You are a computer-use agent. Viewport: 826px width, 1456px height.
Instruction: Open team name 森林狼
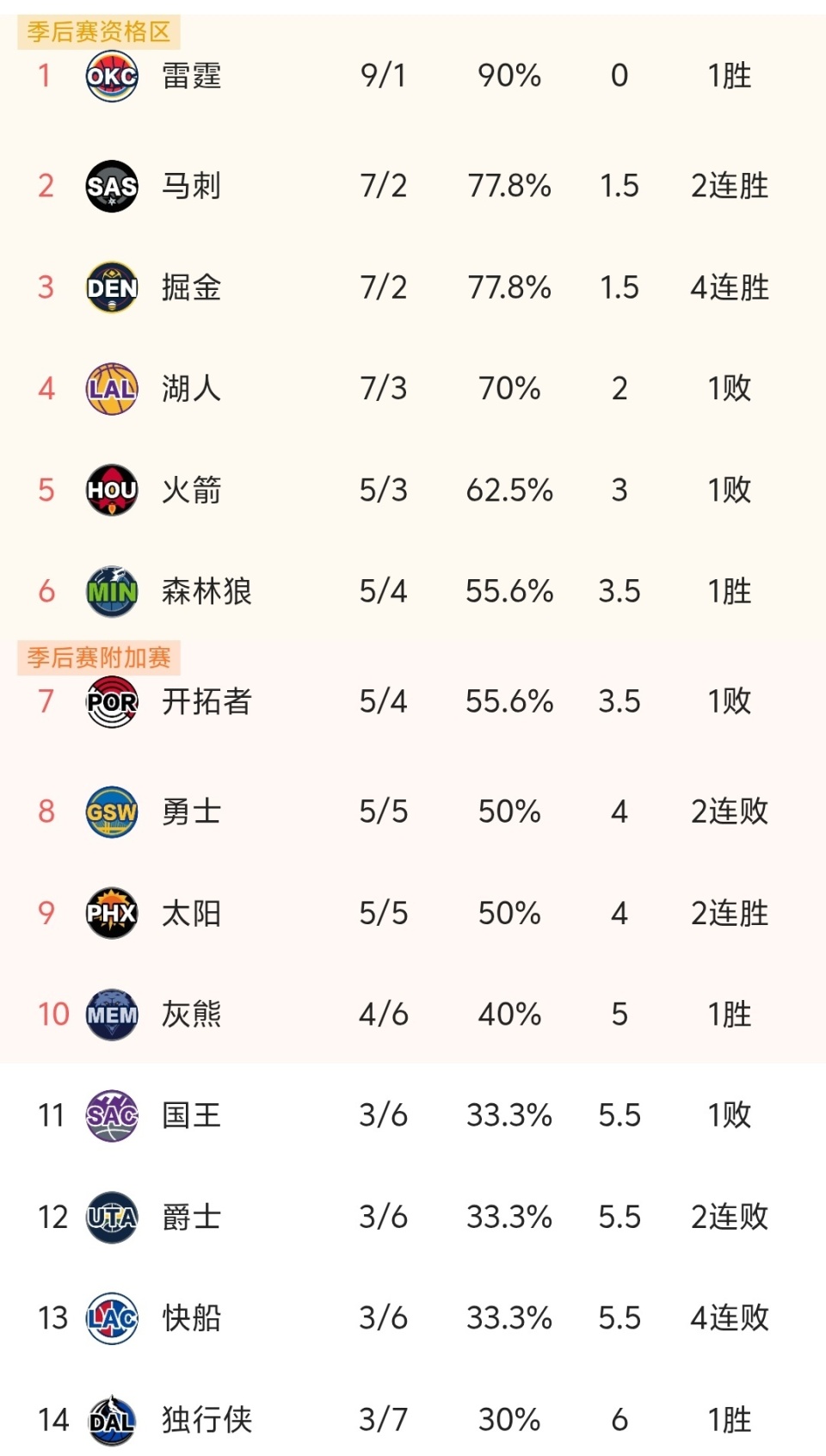point(206,592)
